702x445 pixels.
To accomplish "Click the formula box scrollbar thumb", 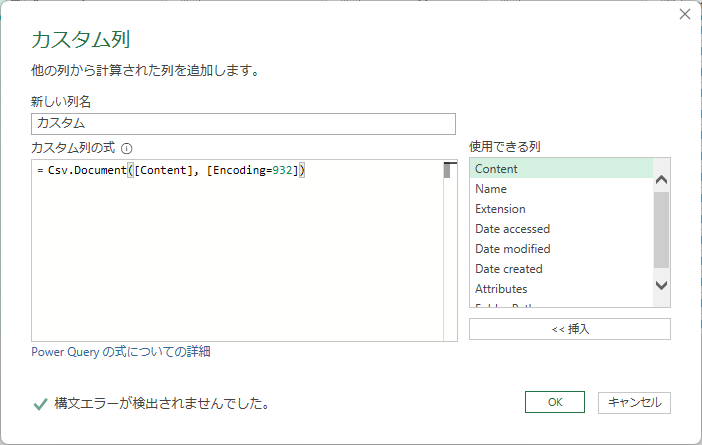I will coord(449,170).
